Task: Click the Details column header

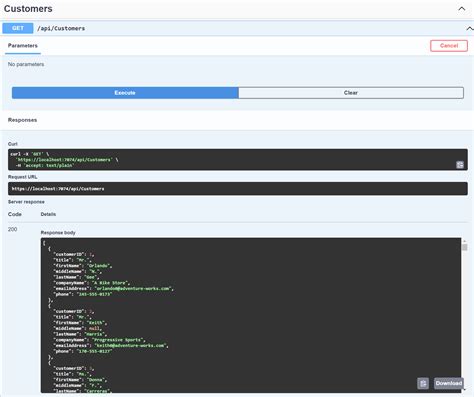Action: pyautogui.click(x=48, y=214)
